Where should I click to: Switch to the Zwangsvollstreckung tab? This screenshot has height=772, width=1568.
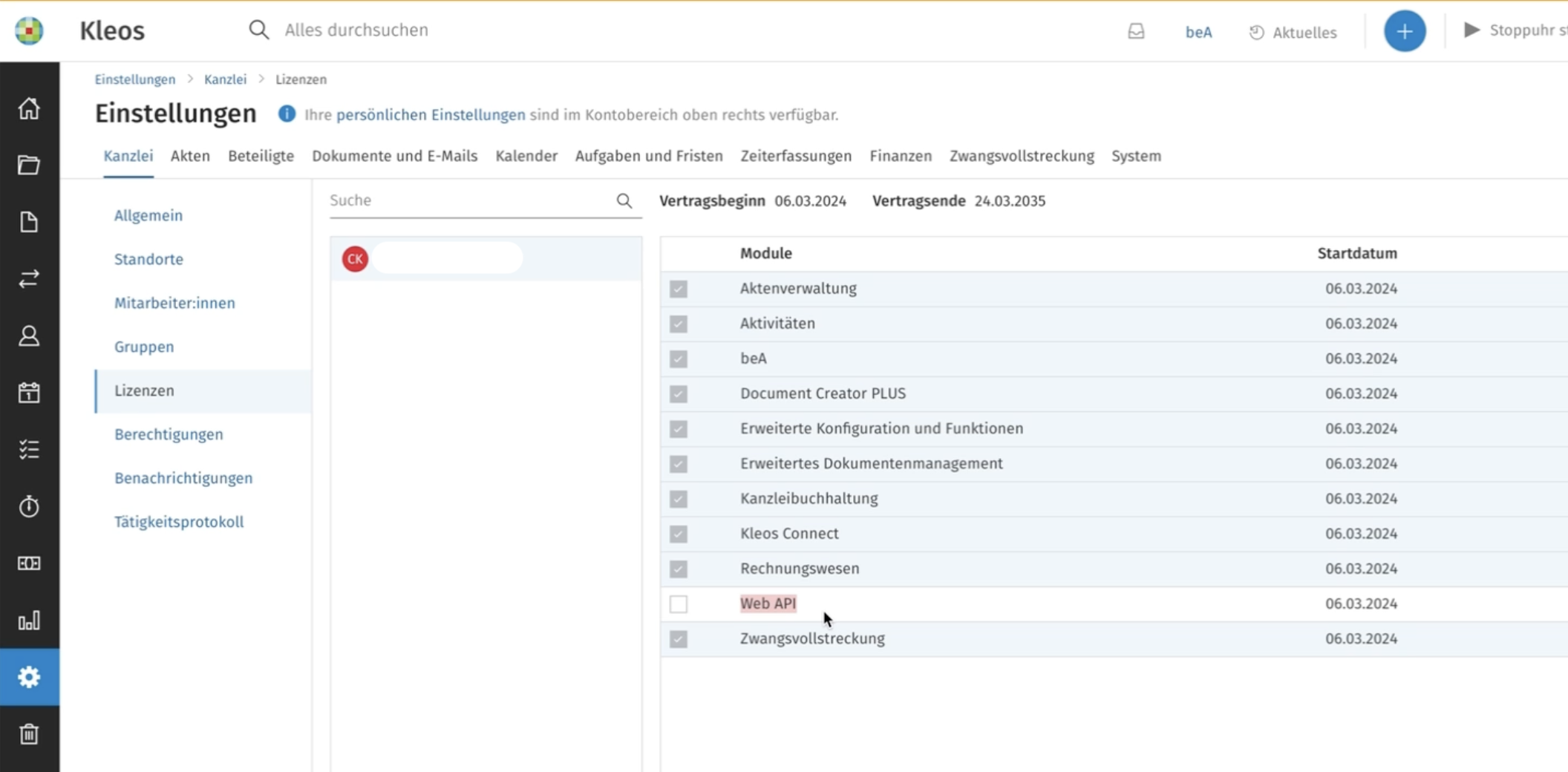1022,156
